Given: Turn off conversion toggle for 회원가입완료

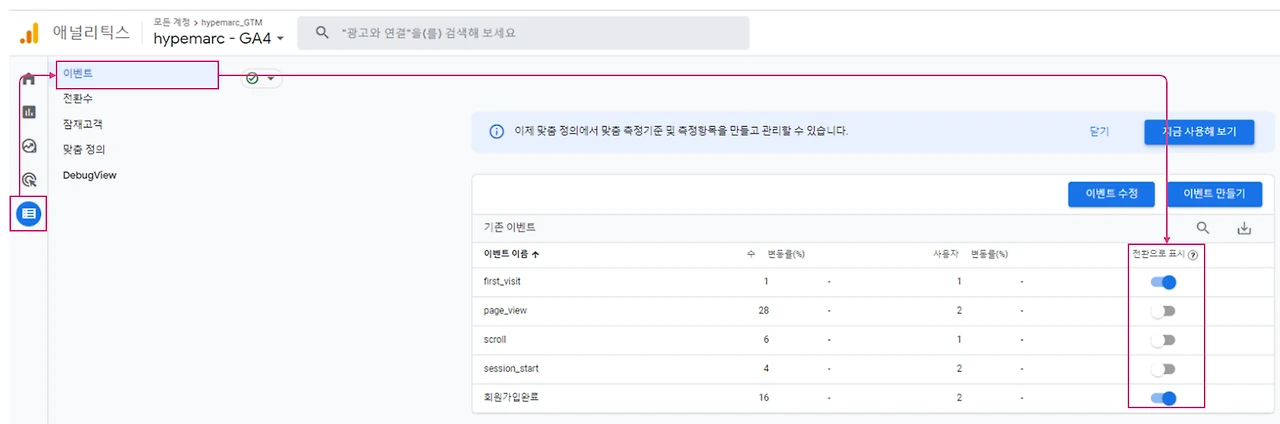Looking at the screenshot, I should pos(1163,398).
